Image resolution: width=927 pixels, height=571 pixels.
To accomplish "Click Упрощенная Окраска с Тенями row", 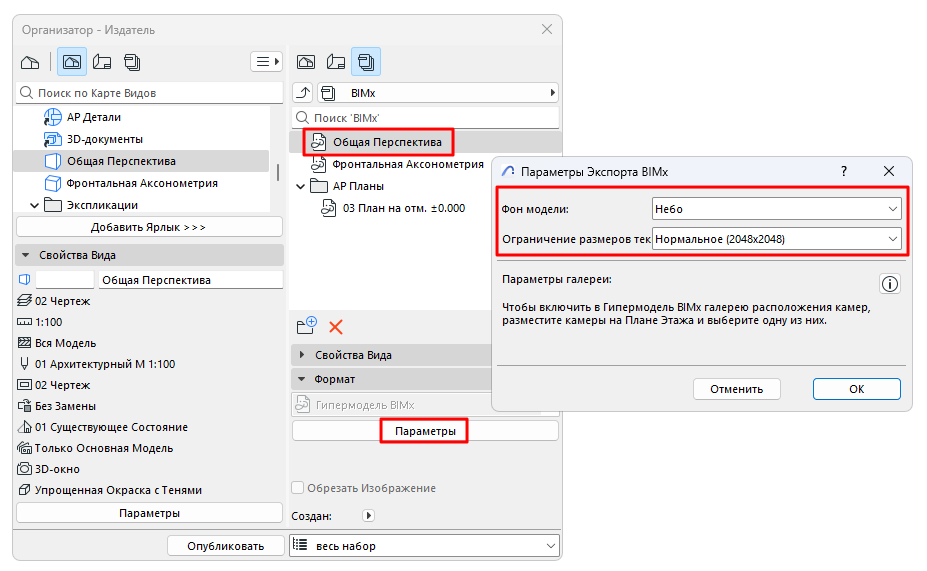I will click(110, 490).
